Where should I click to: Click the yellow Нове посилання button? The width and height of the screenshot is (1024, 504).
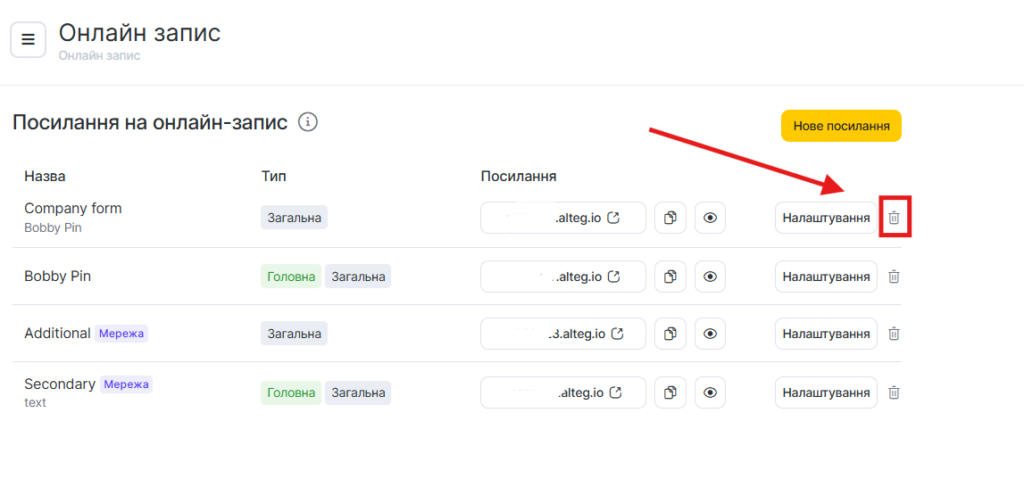[841, 126]
